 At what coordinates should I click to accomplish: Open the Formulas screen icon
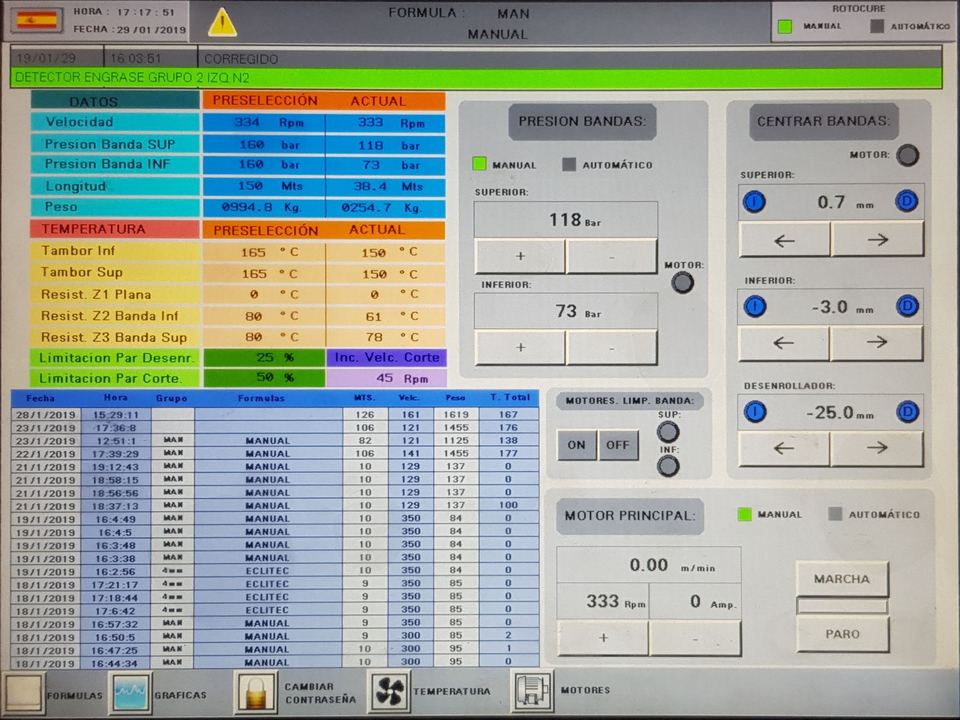(x=23, y=694)
